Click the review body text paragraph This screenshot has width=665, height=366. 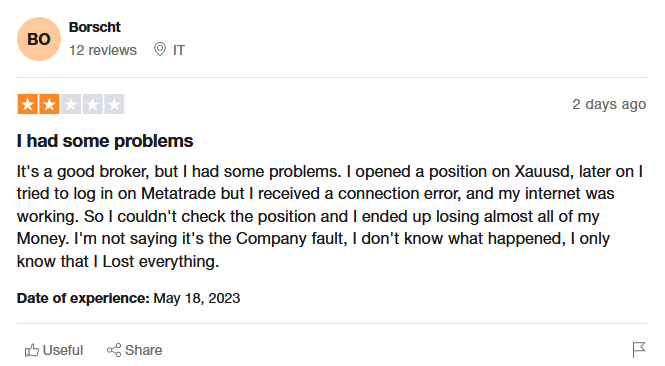[330, 216]
